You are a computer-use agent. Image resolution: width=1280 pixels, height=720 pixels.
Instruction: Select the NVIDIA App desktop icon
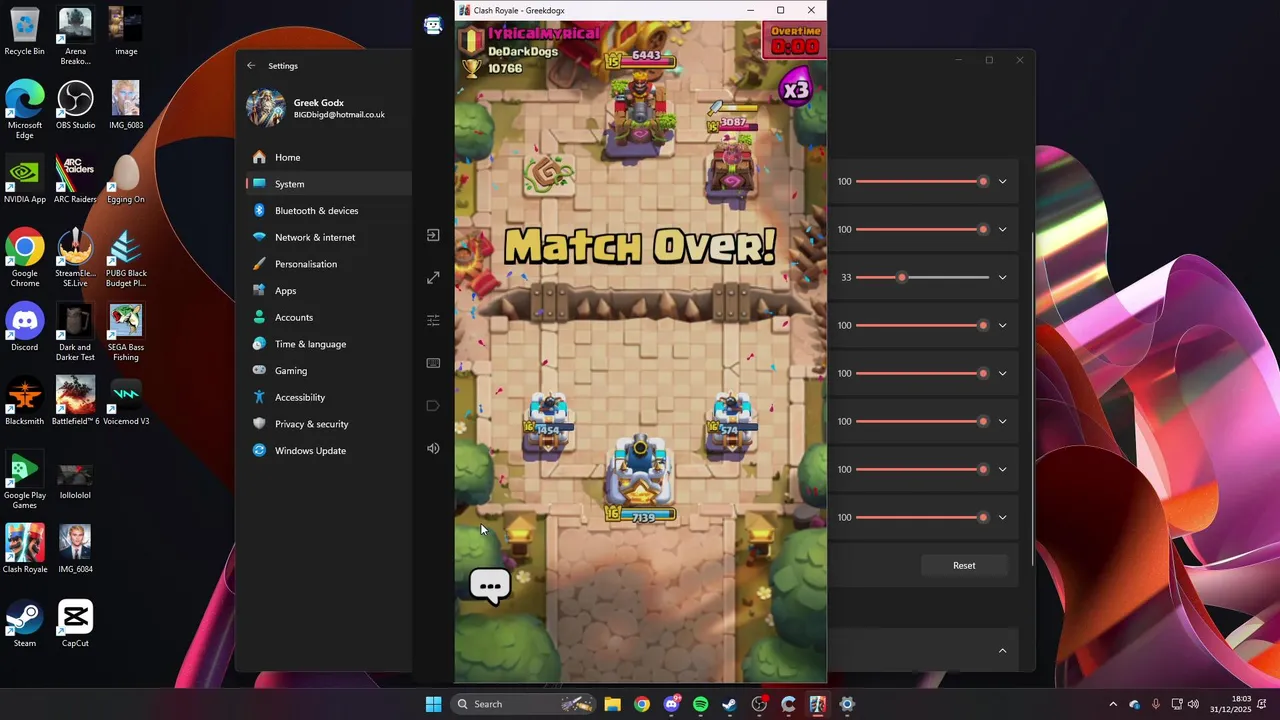tap(25, 179)
